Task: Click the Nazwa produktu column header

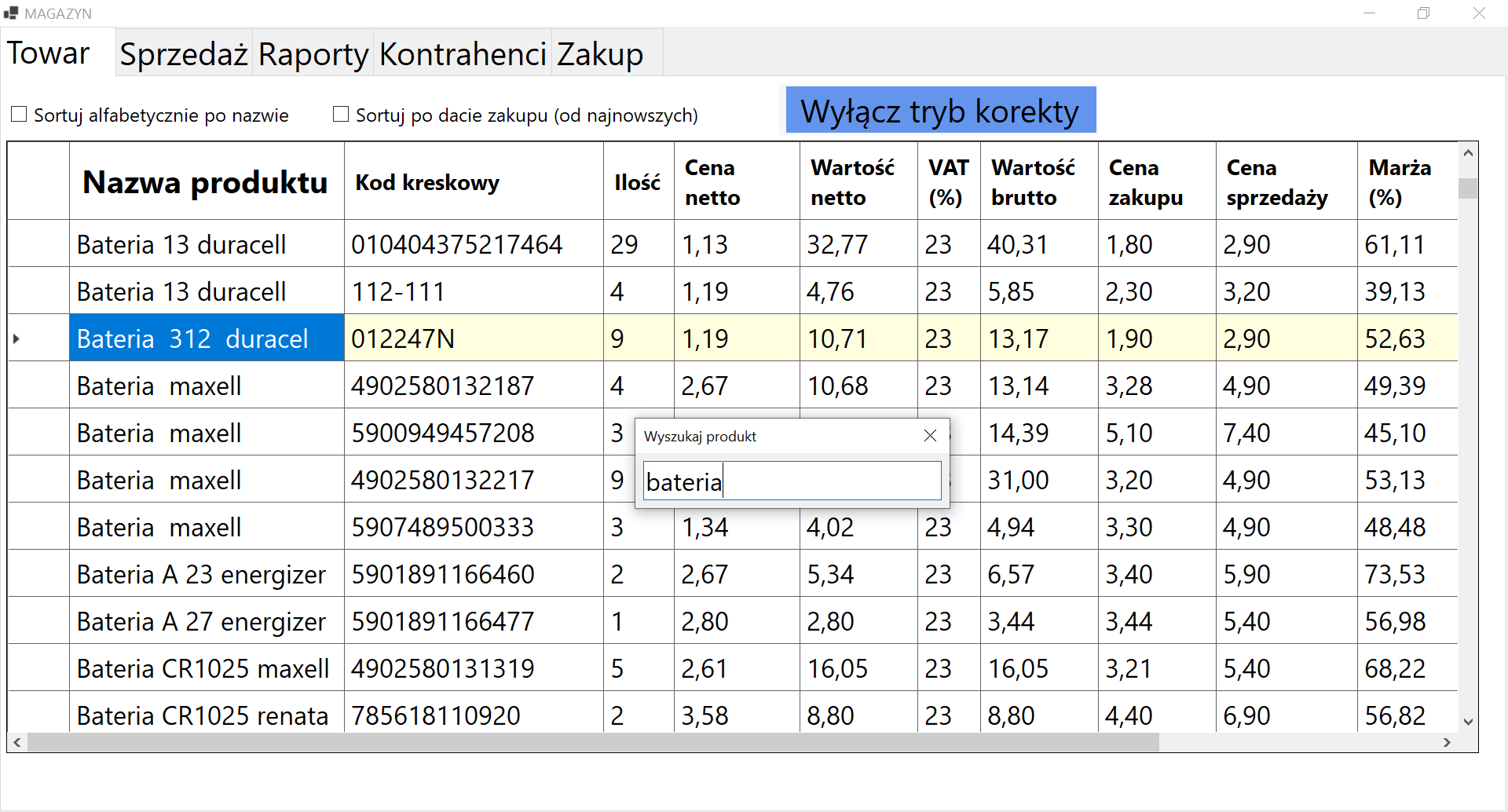Action: click(x=206, y=182)
